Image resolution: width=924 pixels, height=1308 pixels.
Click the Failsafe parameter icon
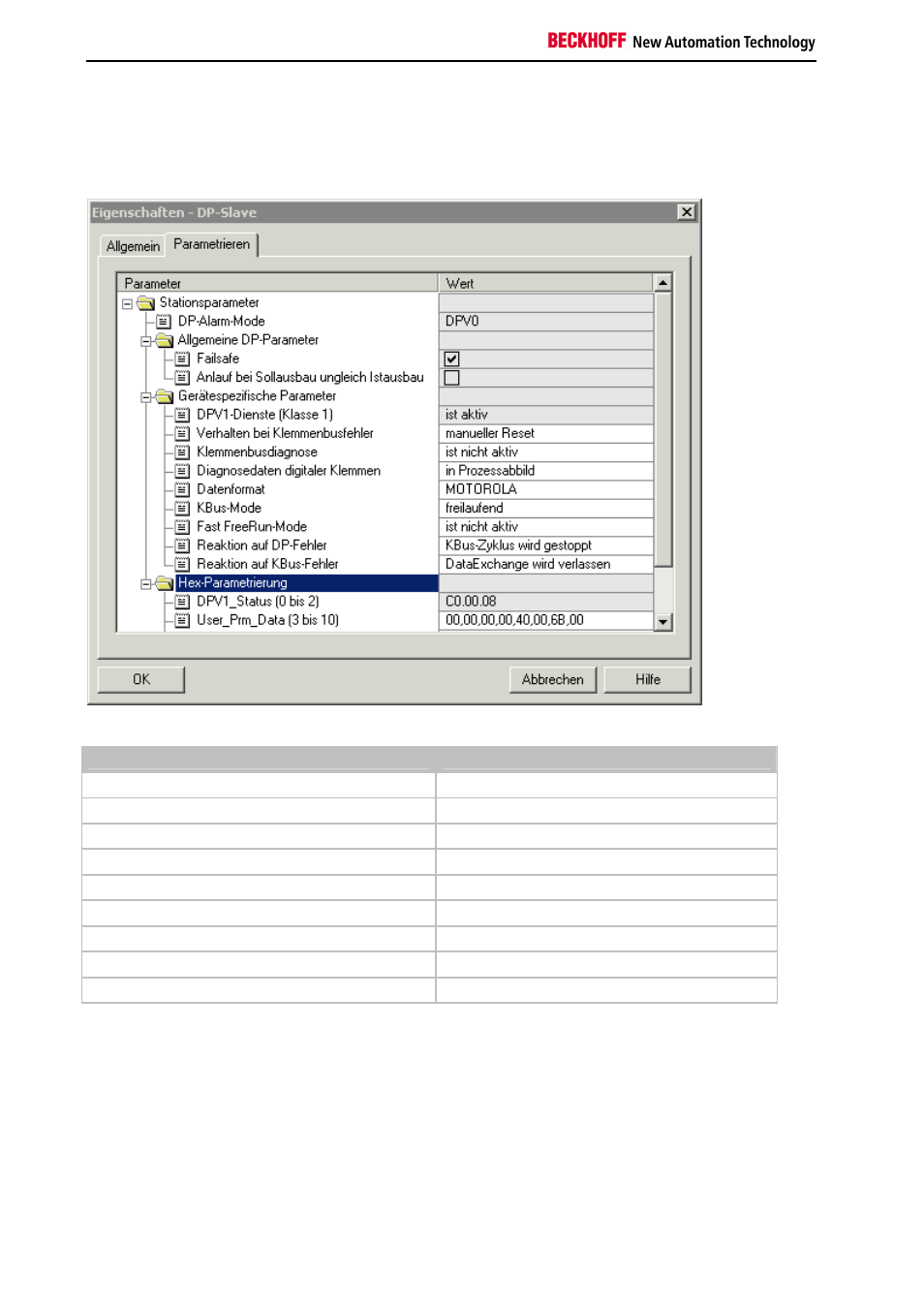coord(182,358)
